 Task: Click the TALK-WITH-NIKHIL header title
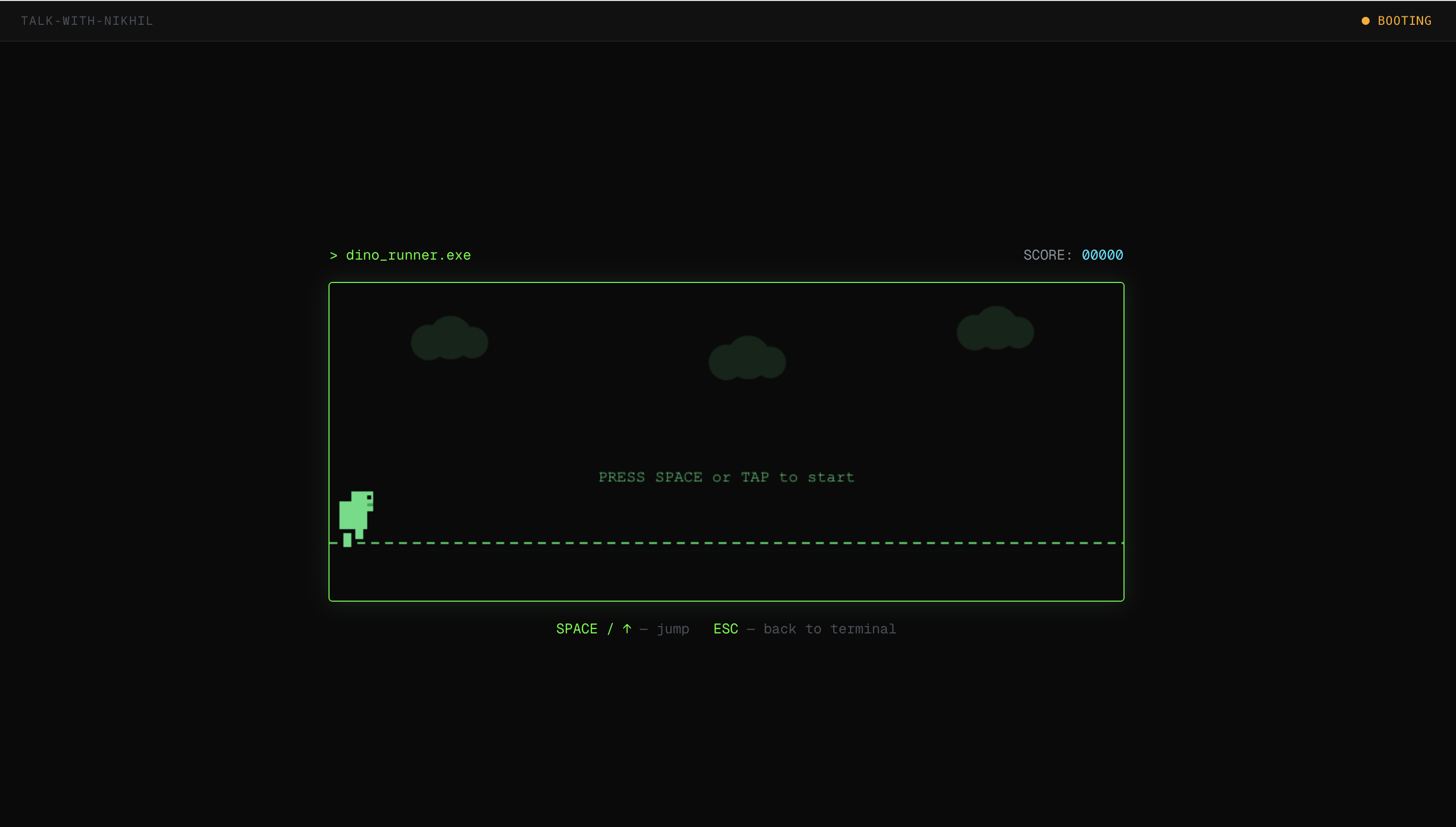coord(87,21)
